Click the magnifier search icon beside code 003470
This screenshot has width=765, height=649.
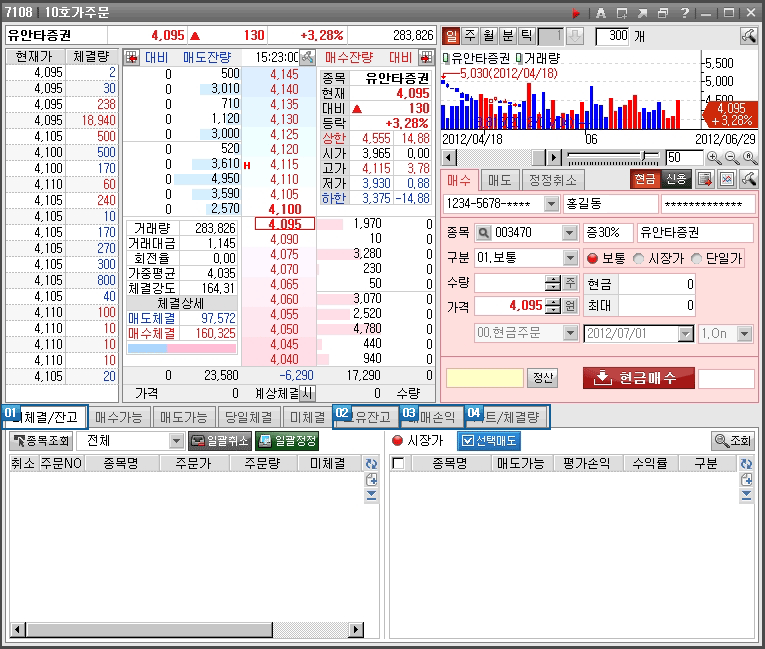point(483,233)
